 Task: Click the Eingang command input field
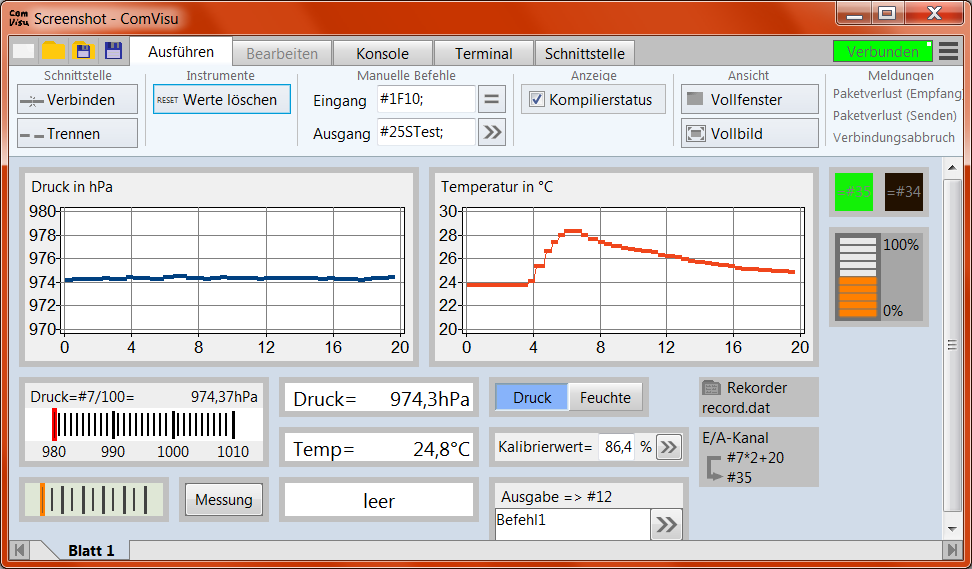point(425,99)
